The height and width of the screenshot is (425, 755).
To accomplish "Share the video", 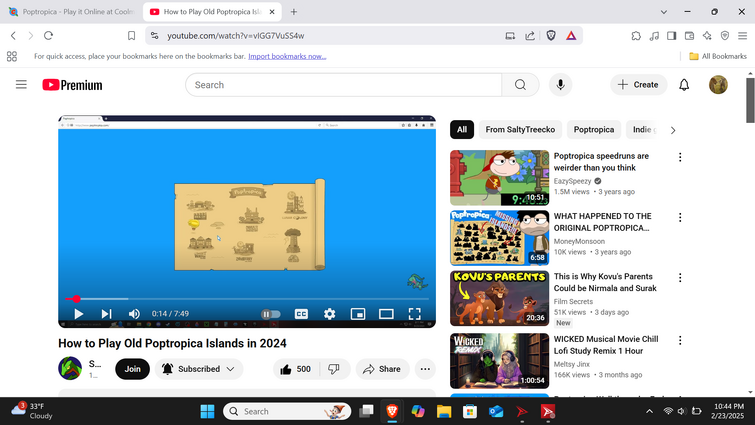I will (382, 369).
